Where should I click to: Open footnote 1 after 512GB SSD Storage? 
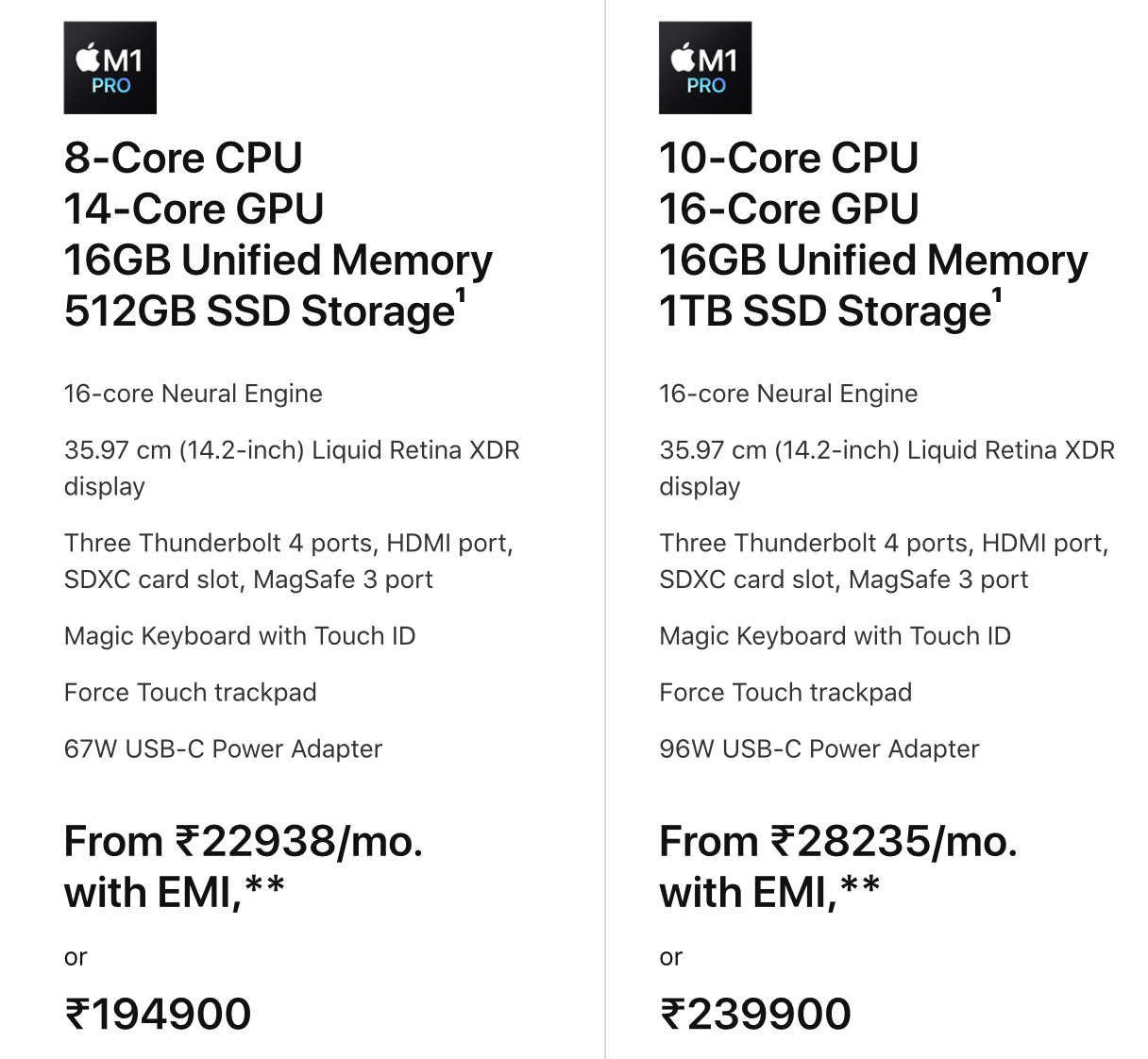pyautogui.click(x=462, y=296)
